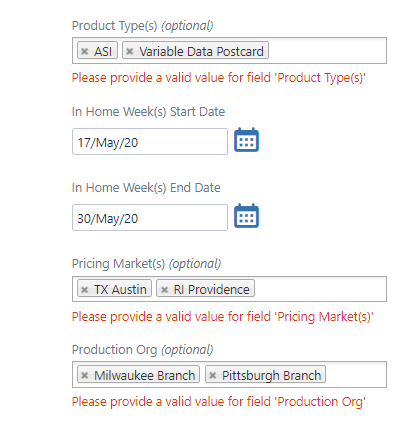Open the End Date calendar picker
397x423 pixels.
click(x=246, y=216)
